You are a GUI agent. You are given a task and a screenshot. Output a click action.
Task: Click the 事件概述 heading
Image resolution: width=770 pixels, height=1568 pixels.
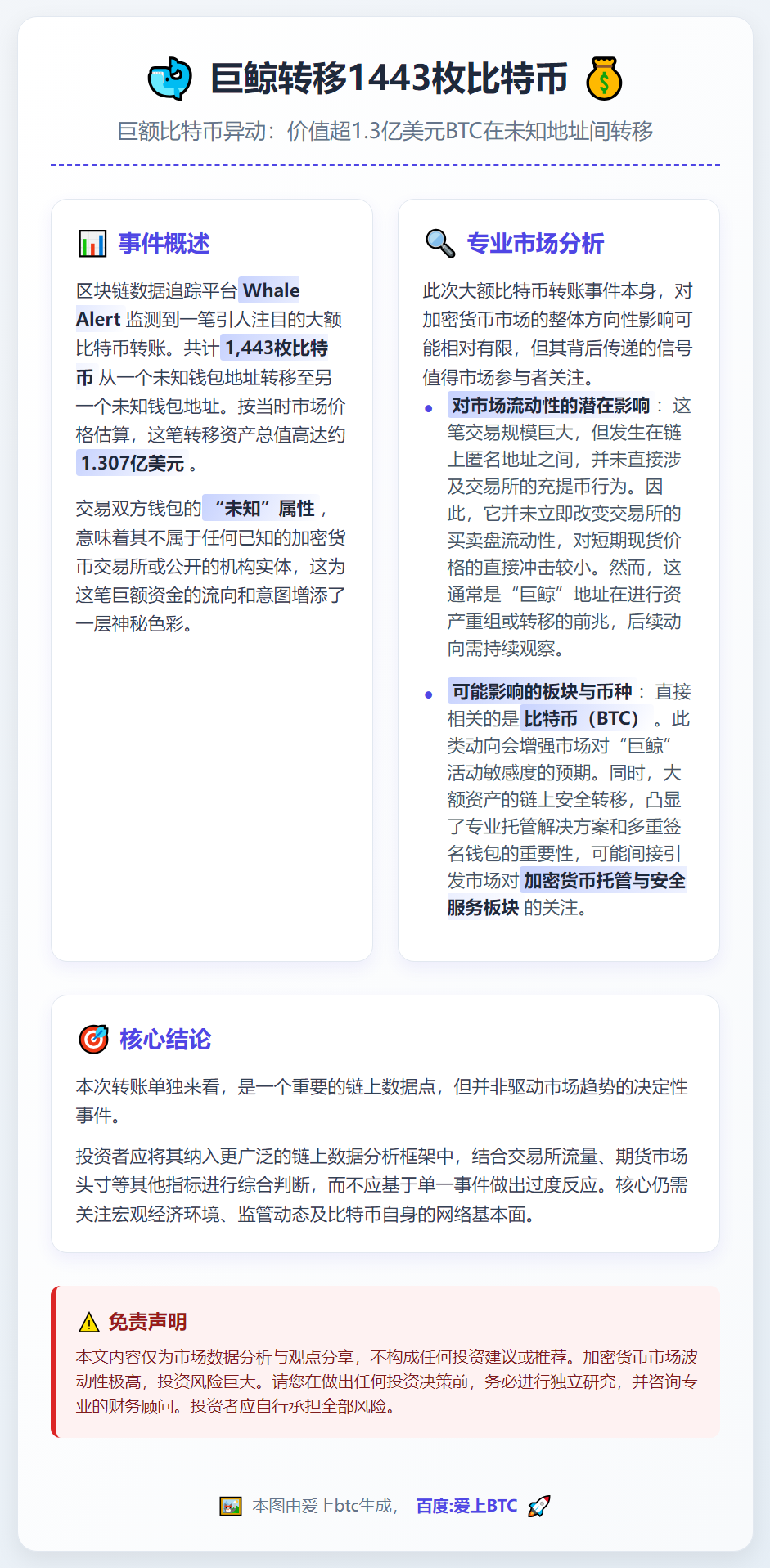point(164,244)
